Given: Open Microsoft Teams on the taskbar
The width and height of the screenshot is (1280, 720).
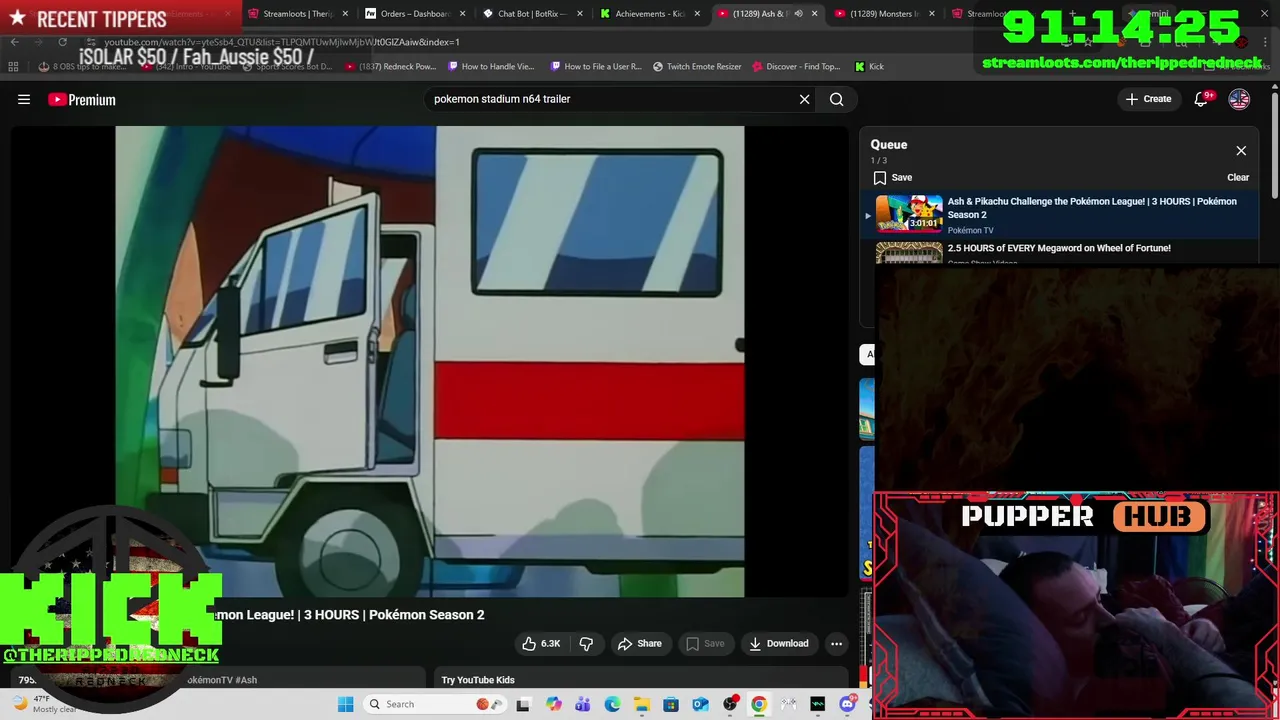Looking at the screenshot, I should (x=582, y=705).
